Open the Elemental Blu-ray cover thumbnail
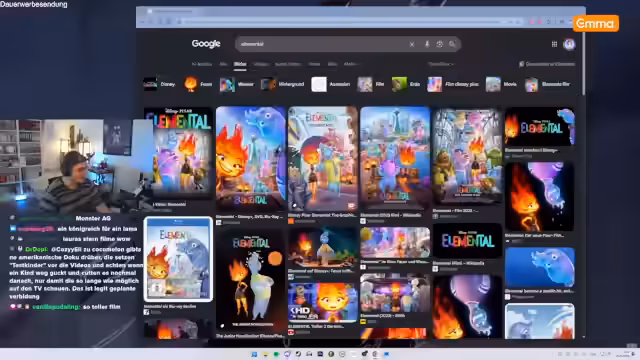The image size is (640, 360). click(178, 259)
